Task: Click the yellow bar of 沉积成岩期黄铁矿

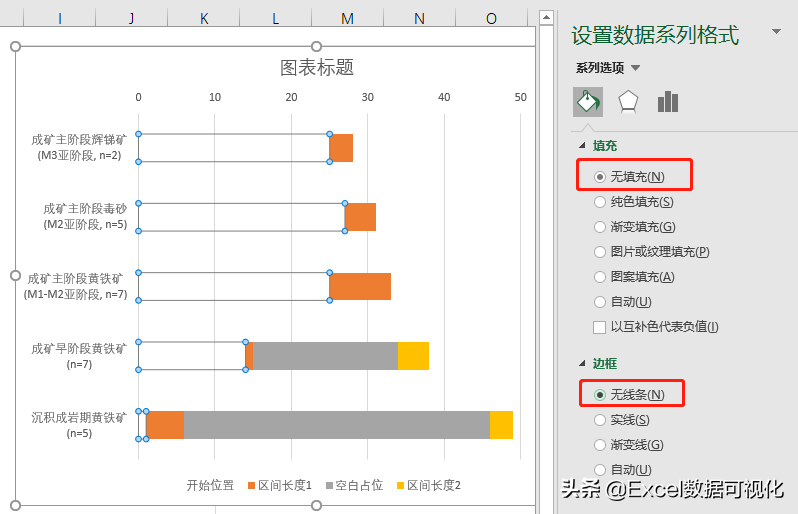Action: pos(502,425)
